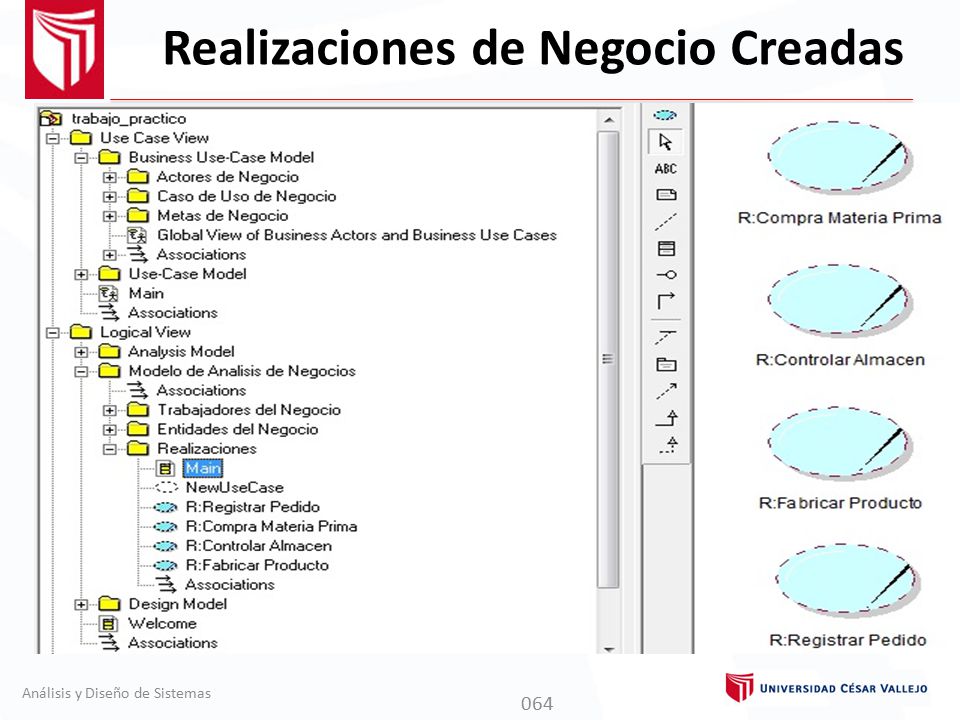
Task: Expand the Metas de Negocio folder
Action: point(110,216)
